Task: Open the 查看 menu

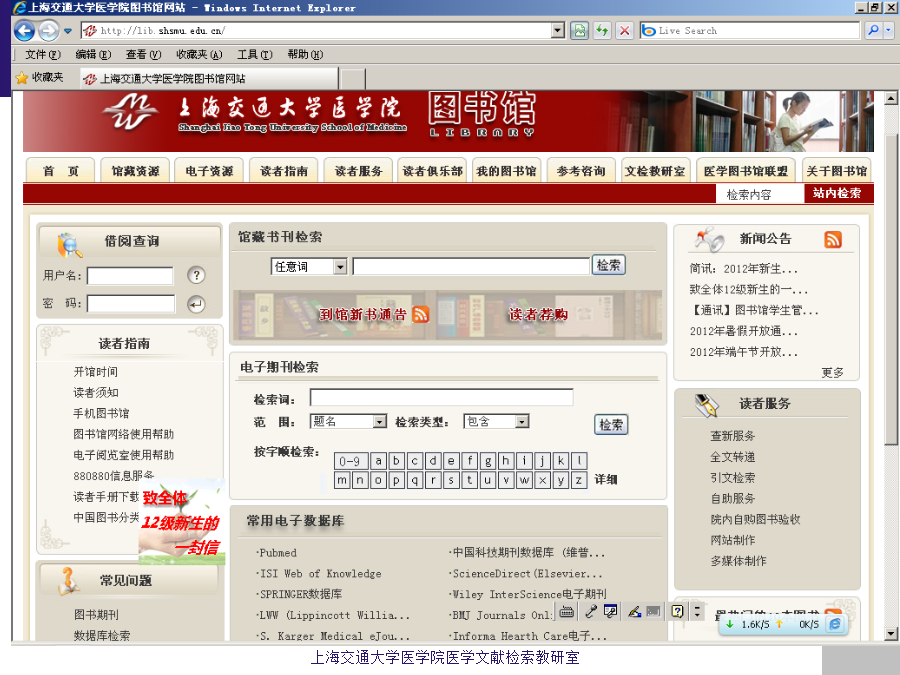Action: pyautogui.click(x=143, y=55)
